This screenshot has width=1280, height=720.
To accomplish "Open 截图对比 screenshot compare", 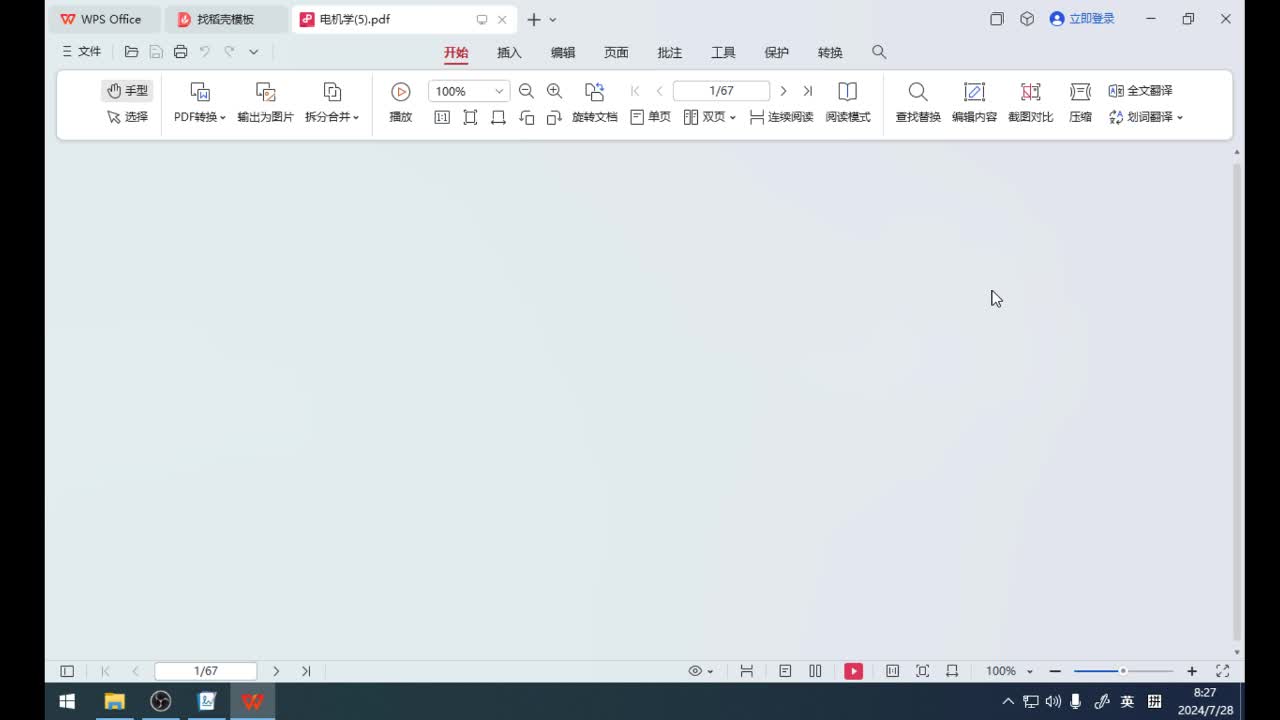I will [1030, 103].
